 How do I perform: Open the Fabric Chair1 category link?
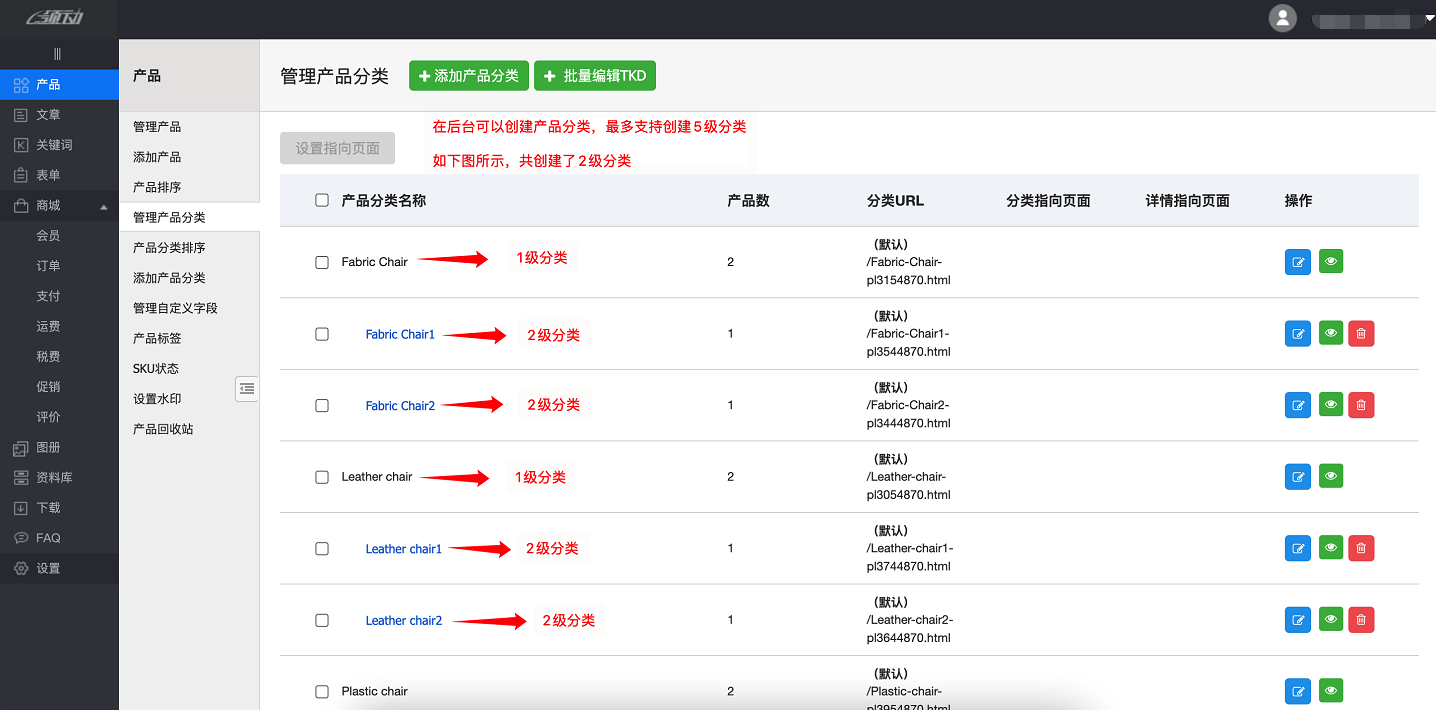[400, 335]
